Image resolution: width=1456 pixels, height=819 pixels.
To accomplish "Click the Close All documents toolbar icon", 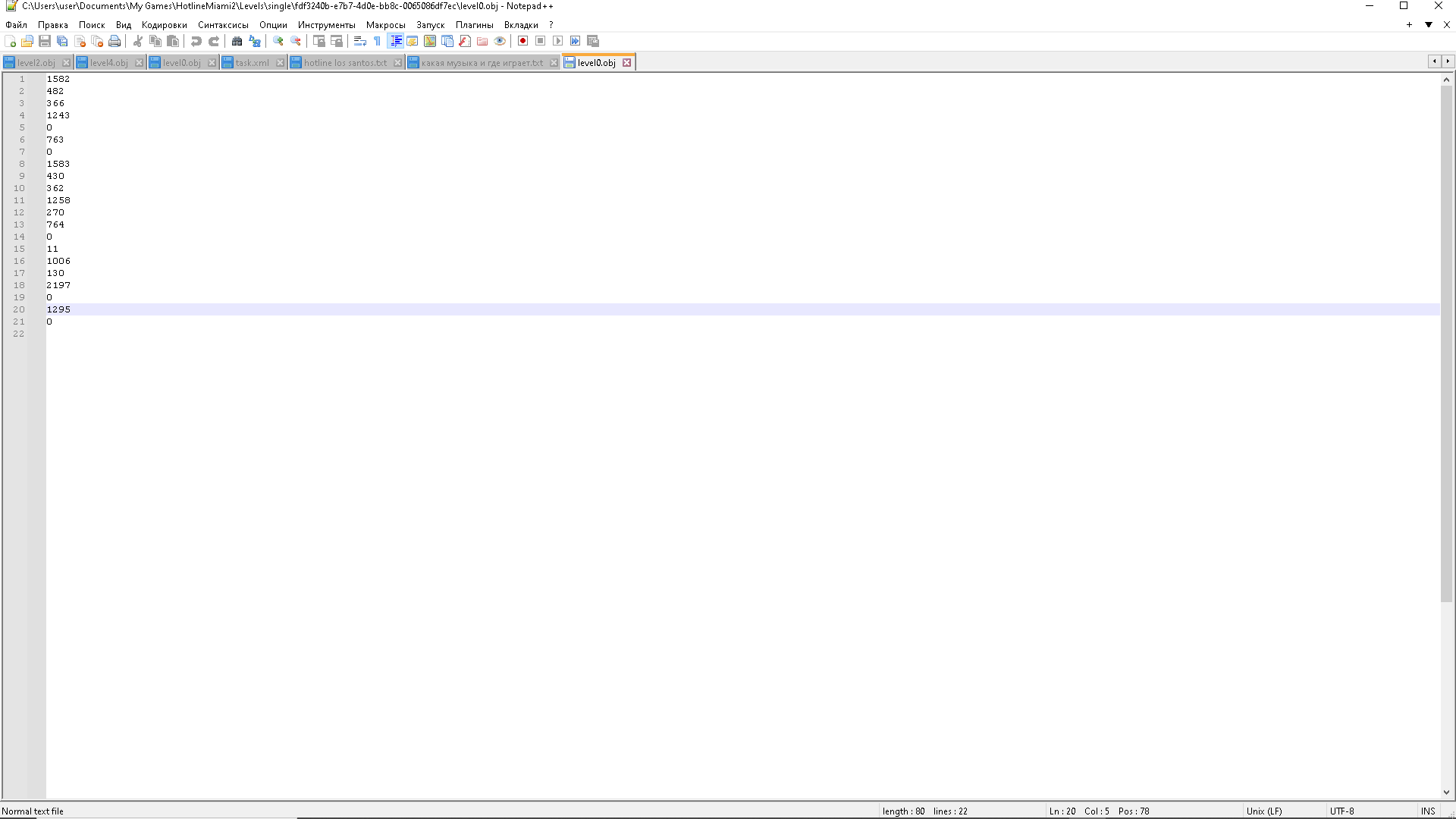I will (x=97, y=41).
